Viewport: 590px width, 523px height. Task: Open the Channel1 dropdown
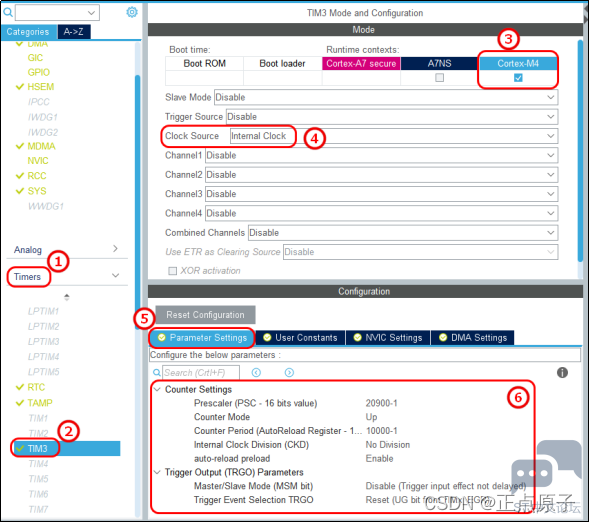pyautogui.click(x=381, y=155)
